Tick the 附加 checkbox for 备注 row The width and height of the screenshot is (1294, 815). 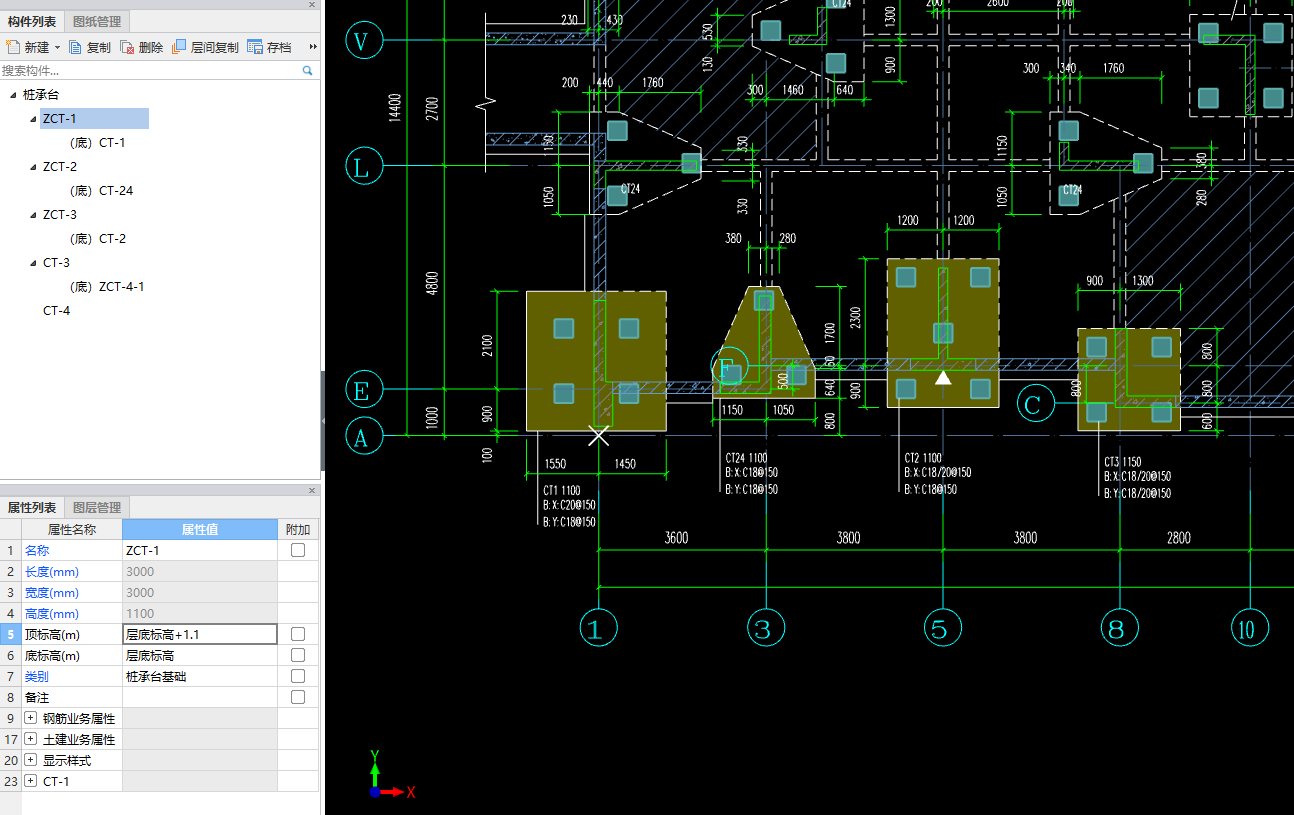coord(298,697)
